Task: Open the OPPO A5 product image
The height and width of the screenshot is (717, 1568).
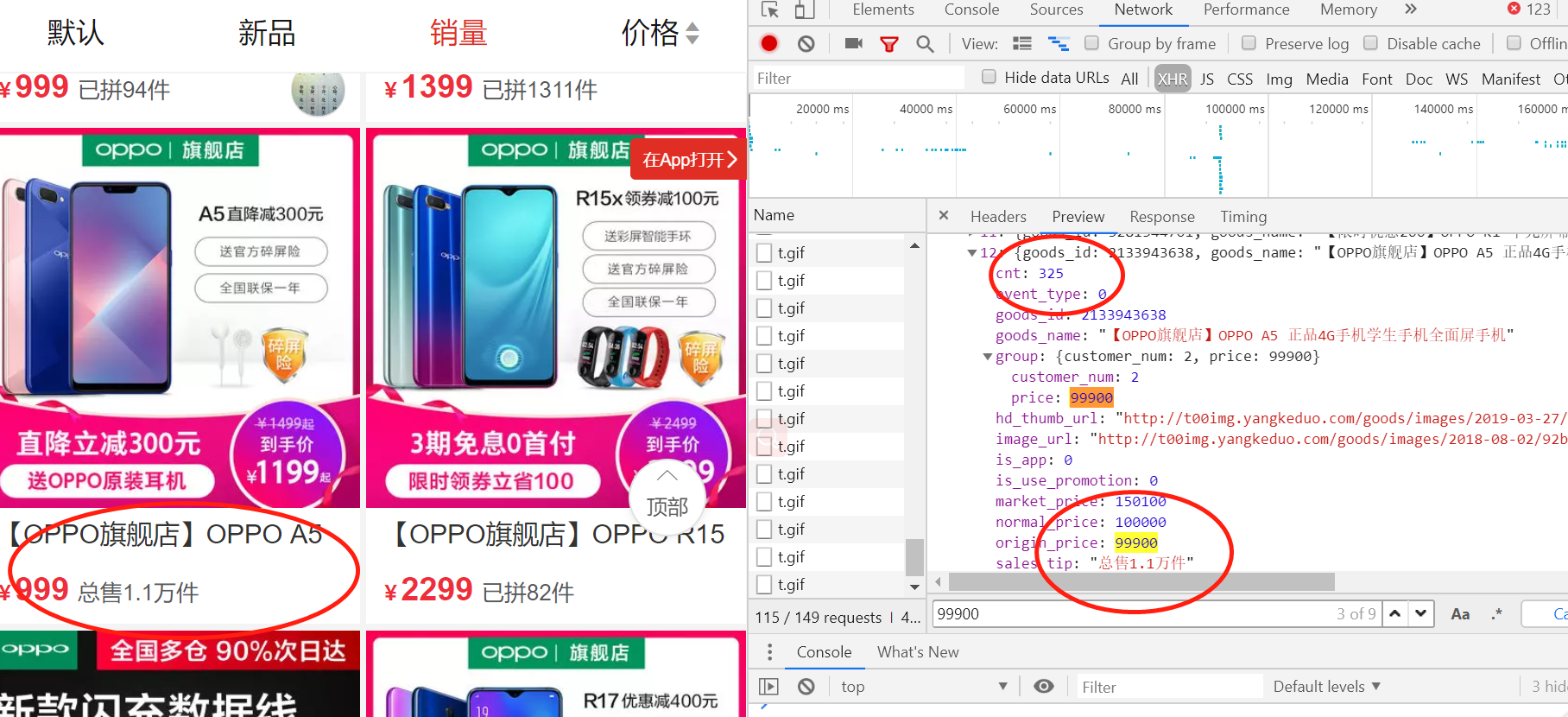Action: click(180, 318)
